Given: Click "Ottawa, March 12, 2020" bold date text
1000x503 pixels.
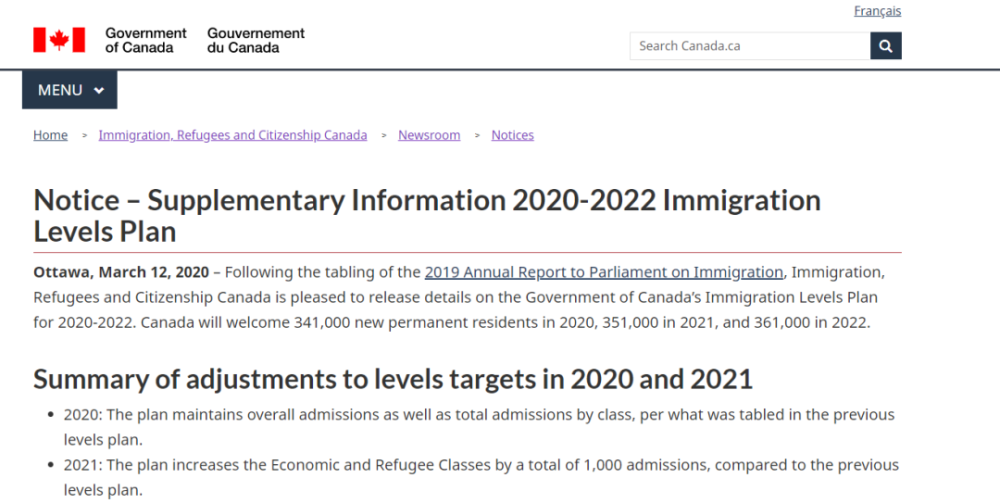Looking at the screenshot, I should (121, 272).
